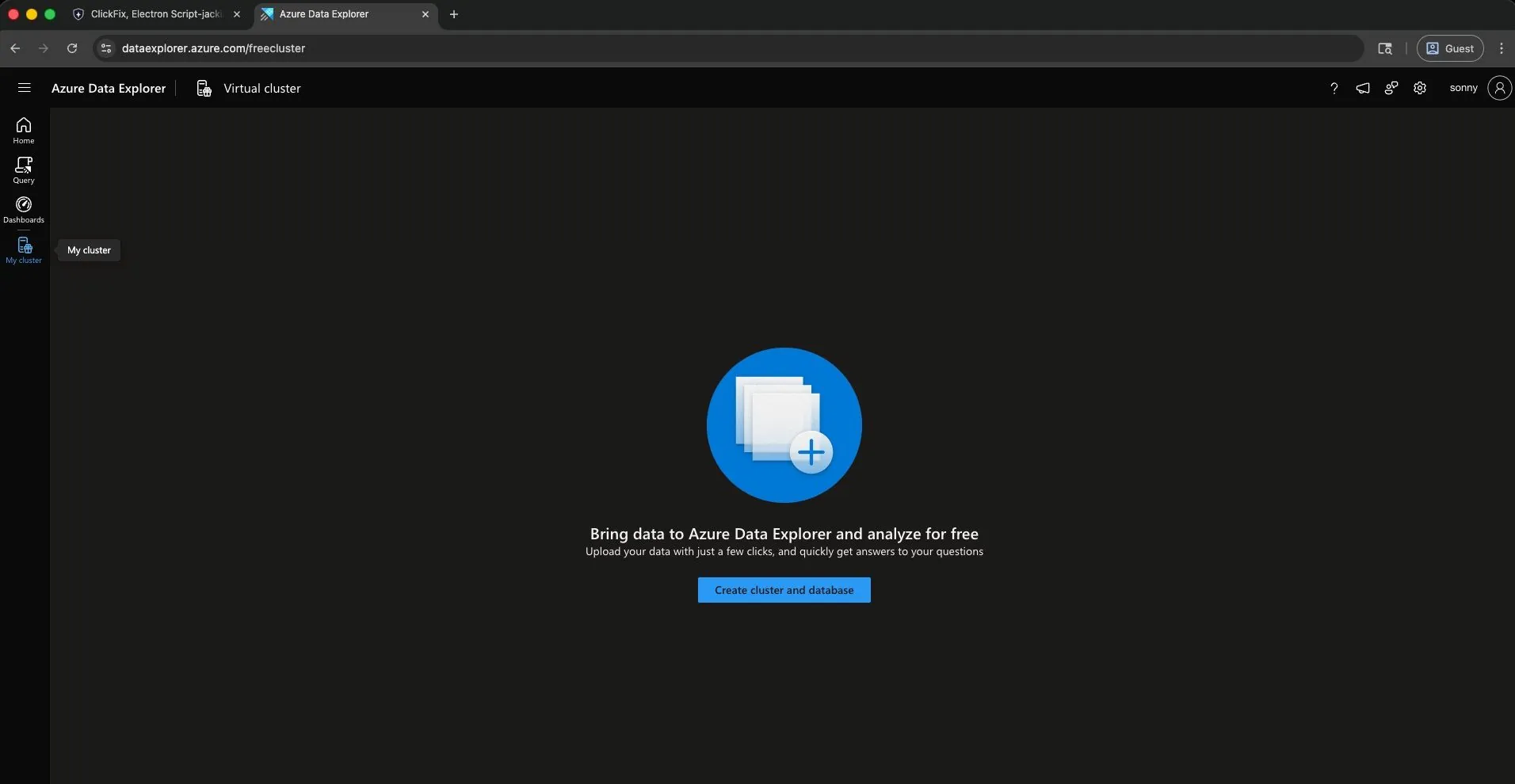Open Dashboards in the sidebar
Screen dimensions: 1515x784
(x=24, y=210)
